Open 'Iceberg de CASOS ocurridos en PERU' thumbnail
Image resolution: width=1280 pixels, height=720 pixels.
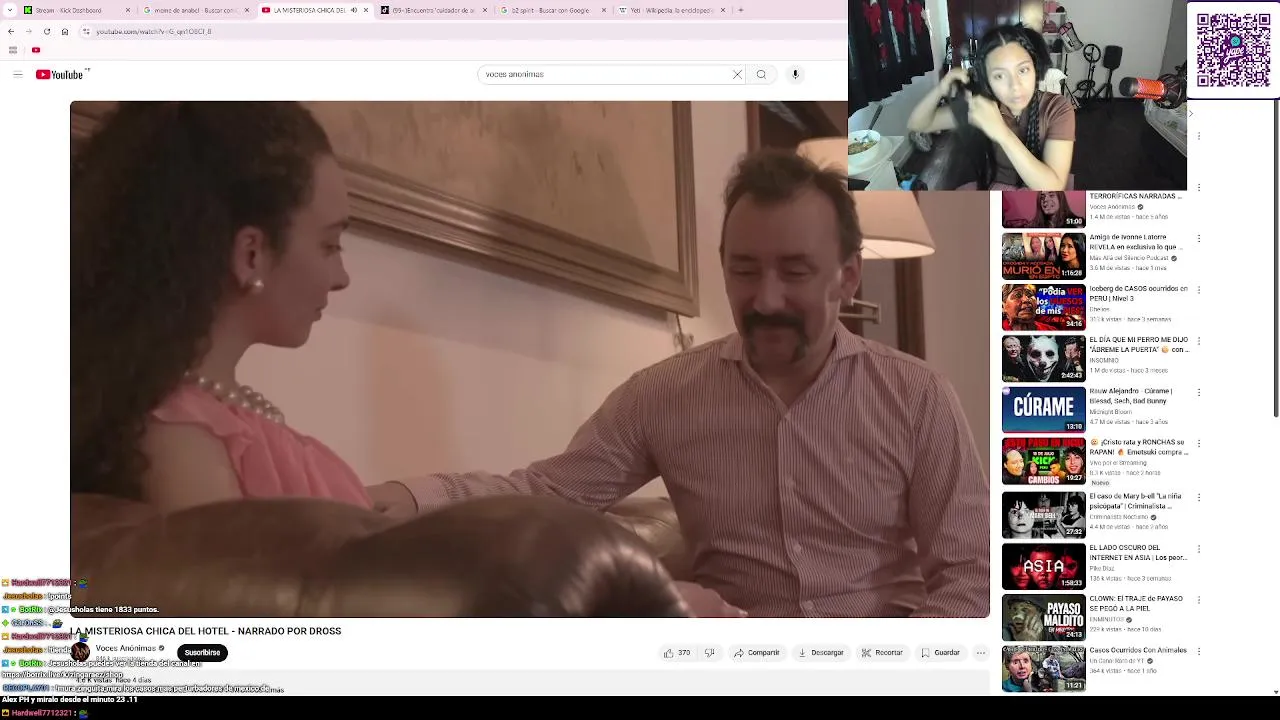pyautogui.click(x=1043, y=307)
